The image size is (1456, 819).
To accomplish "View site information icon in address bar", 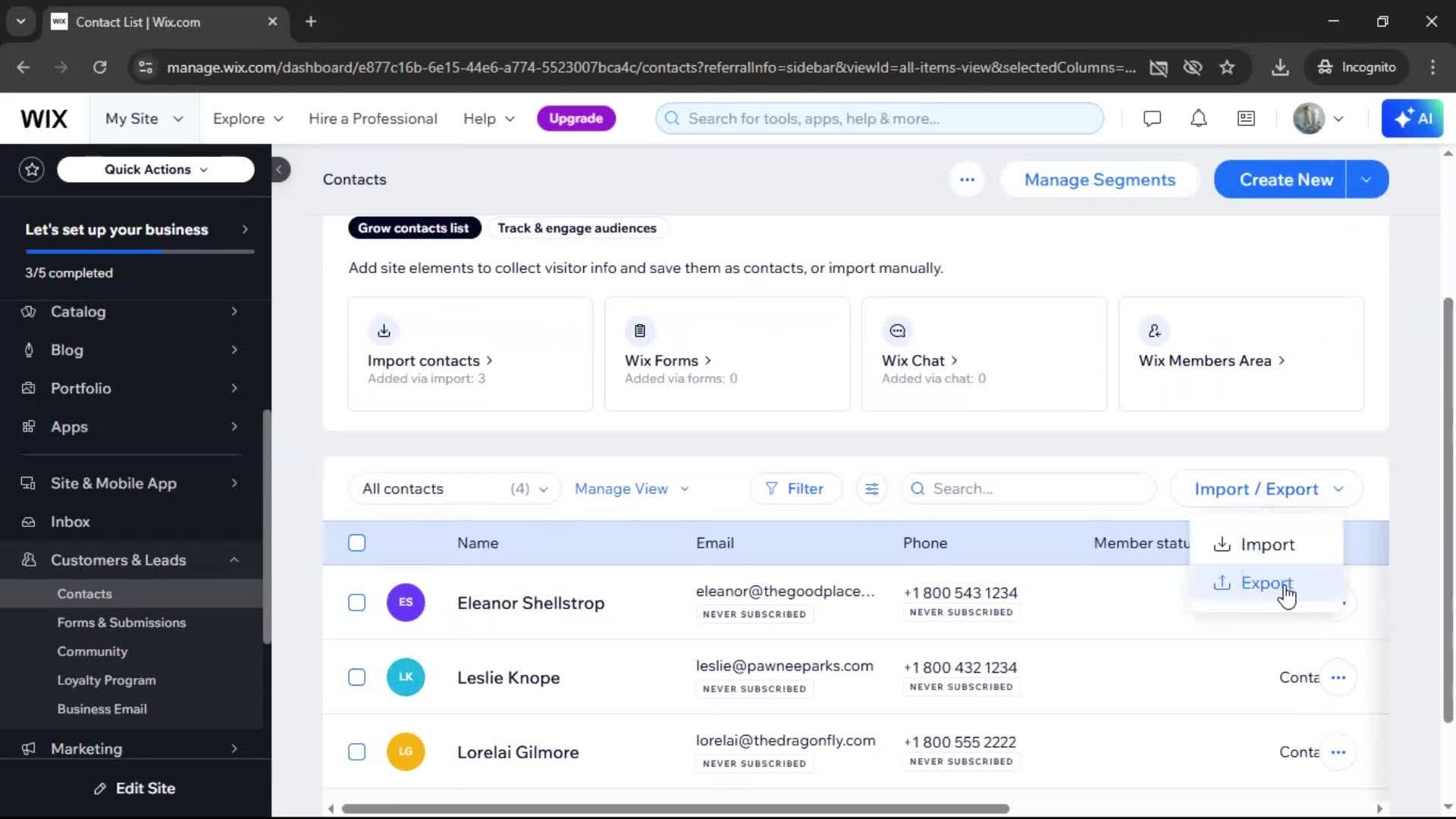I will tap(146, 67).
